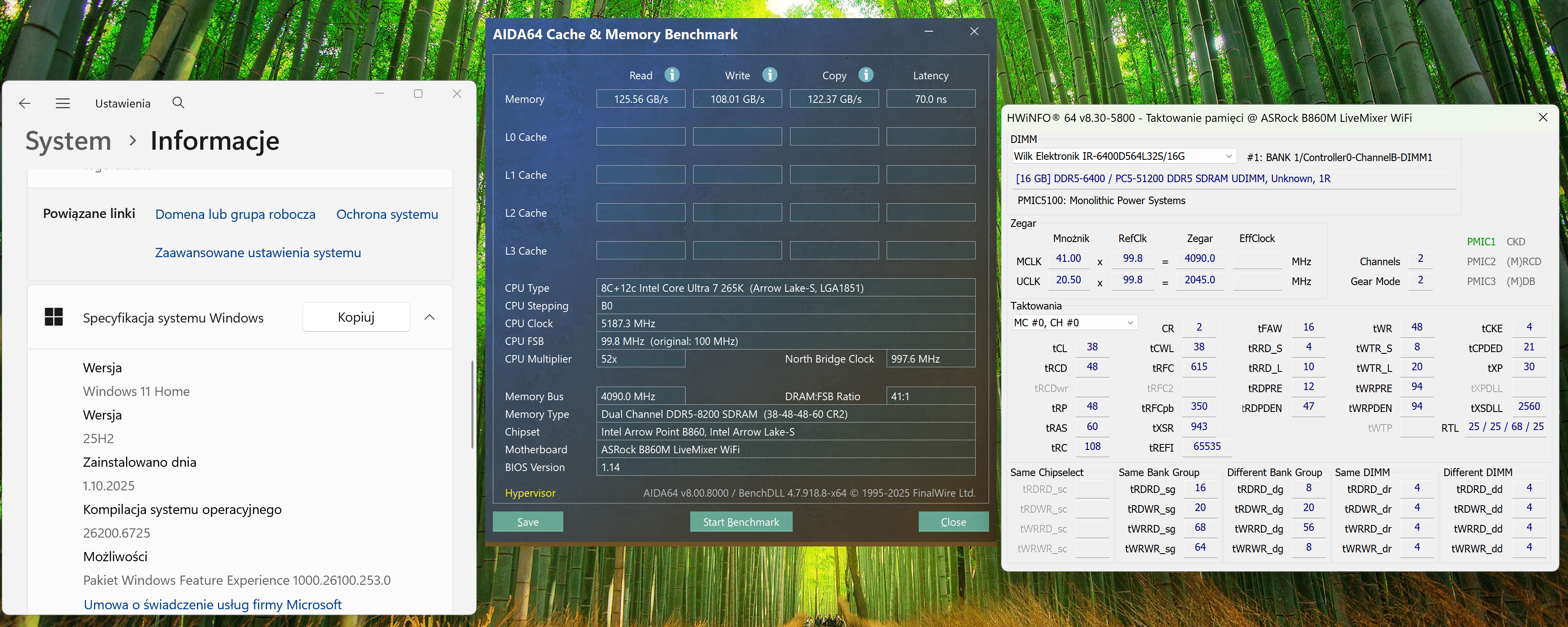Collapse the Specyfikacja systemu Windows section
Screen dimensions: 1568x627
tap(429, 317)
